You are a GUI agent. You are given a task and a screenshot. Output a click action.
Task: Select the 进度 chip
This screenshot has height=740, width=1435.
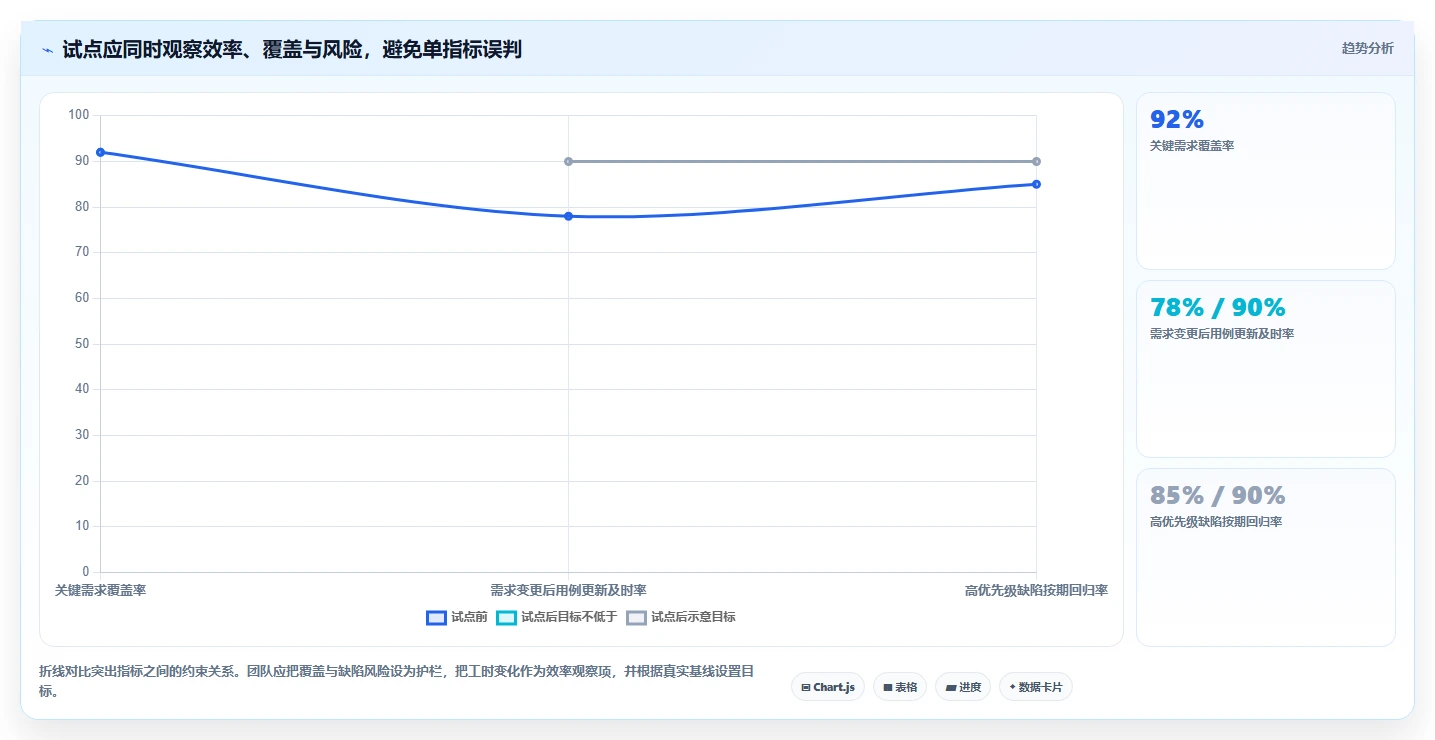(963, 687)
